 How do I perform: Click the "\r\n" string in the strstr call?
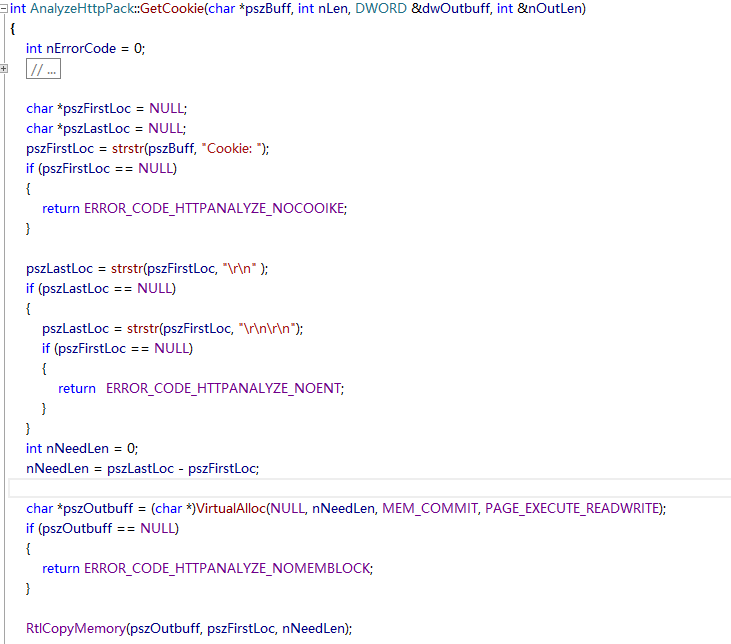(x=240, y=269)
